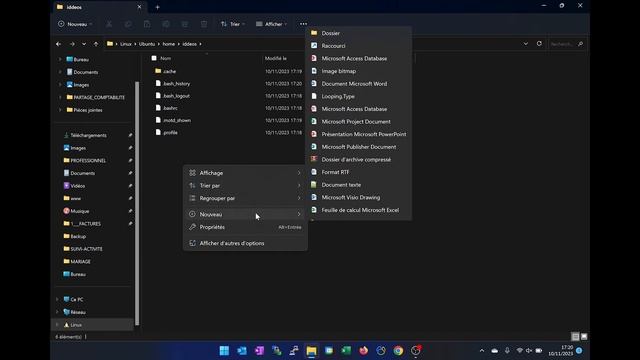
Task: Open Téléchargements in quick access
Action: click(x=85, y=135)
